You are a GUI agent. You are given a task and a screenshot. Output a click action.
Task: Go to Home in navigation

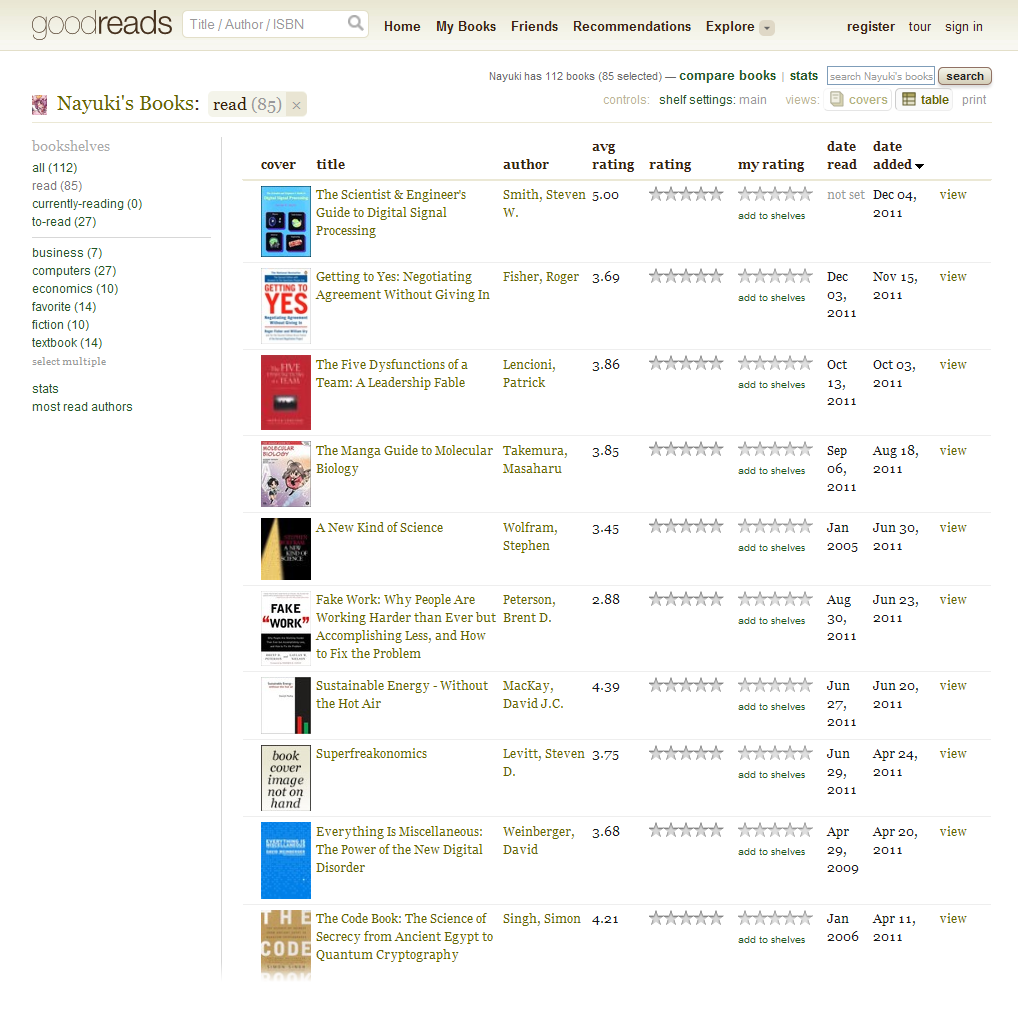pos(402,27)
